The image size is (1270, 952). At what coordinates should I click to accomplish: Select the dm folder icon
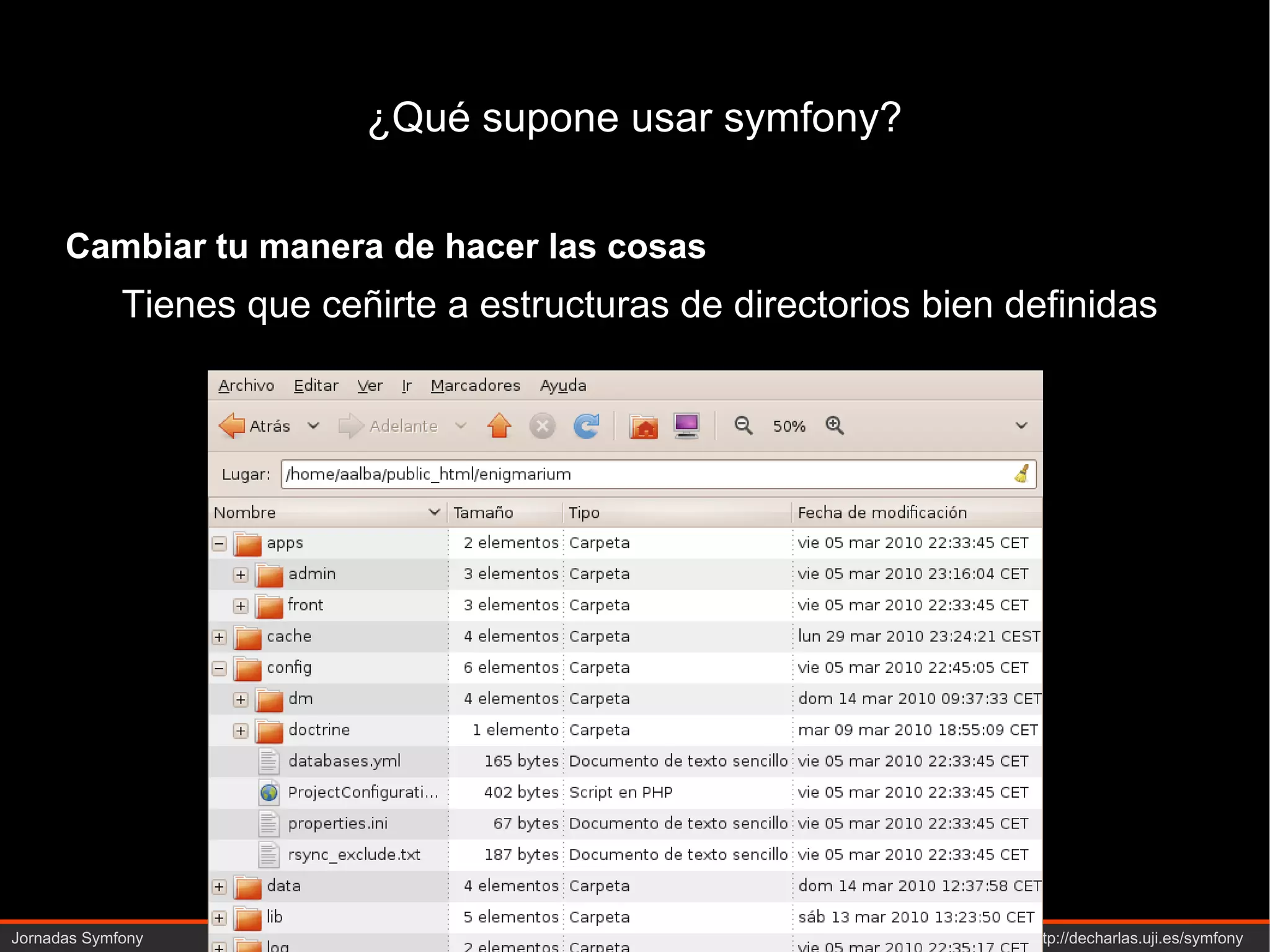click(x=269, y=700)
